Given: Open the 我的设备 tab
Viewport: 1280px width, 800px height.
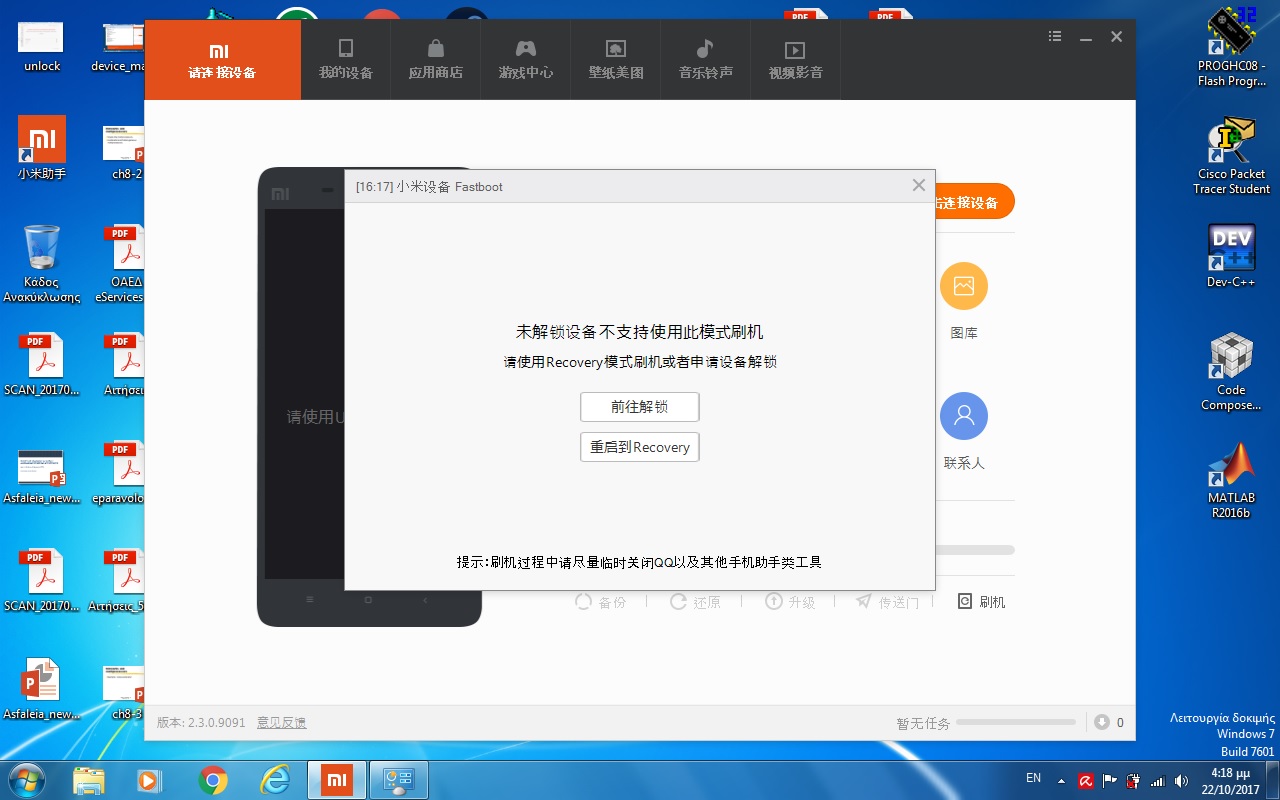Looking at the screenshot, I should (346, 60).
